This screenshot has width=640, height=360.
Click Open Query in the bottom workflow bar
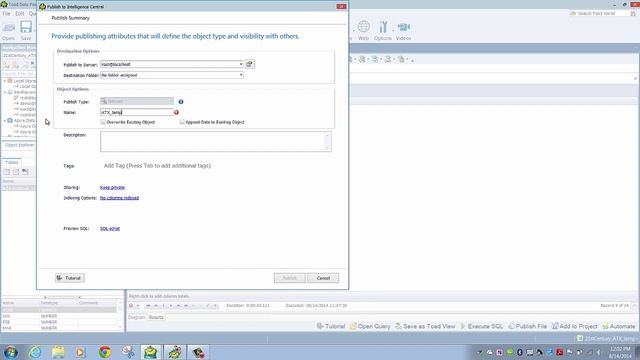[370, 326]
